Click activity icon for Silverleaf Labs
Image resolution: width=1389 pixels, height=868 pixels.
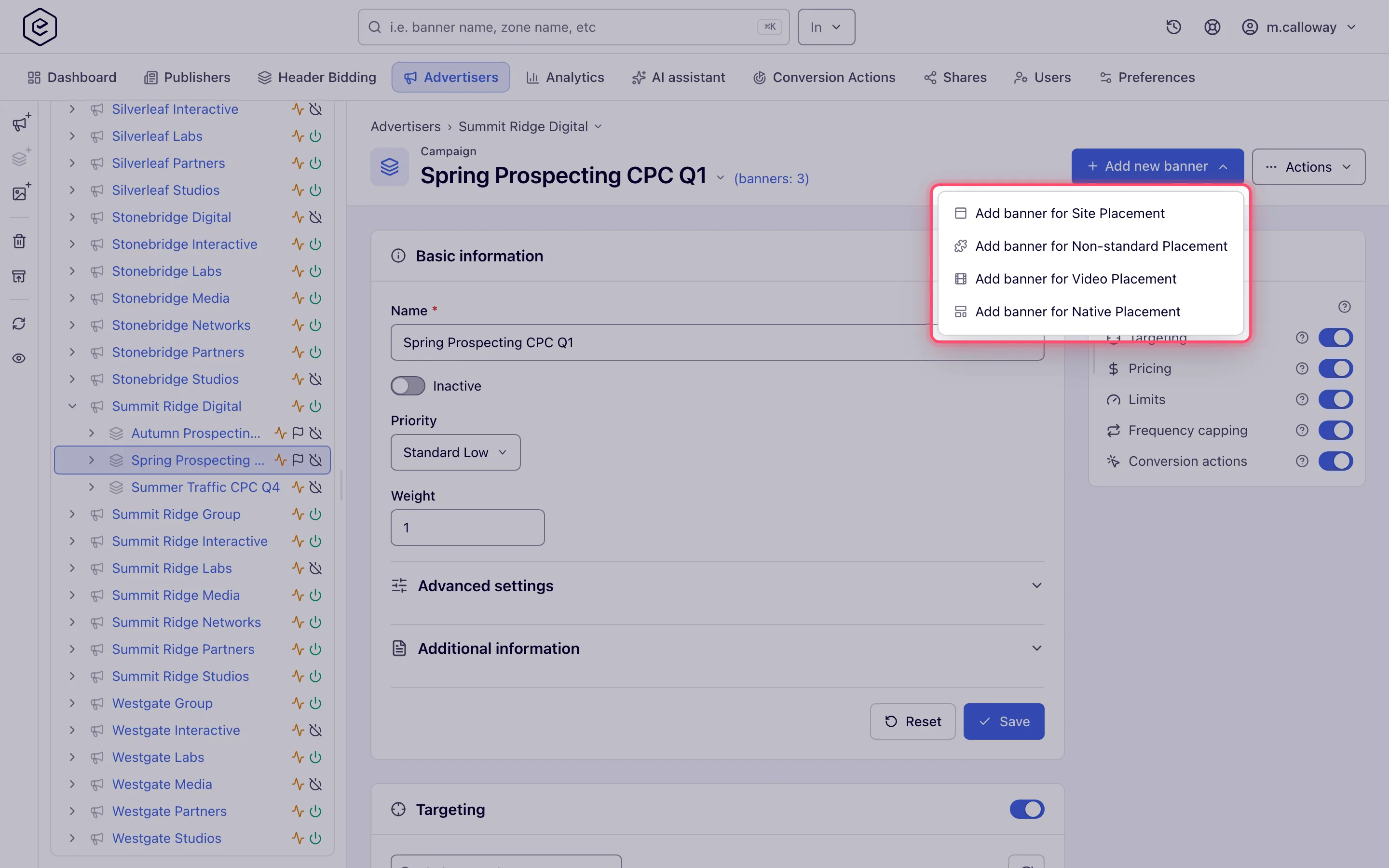pyautogui.click(x=297, y=136)
